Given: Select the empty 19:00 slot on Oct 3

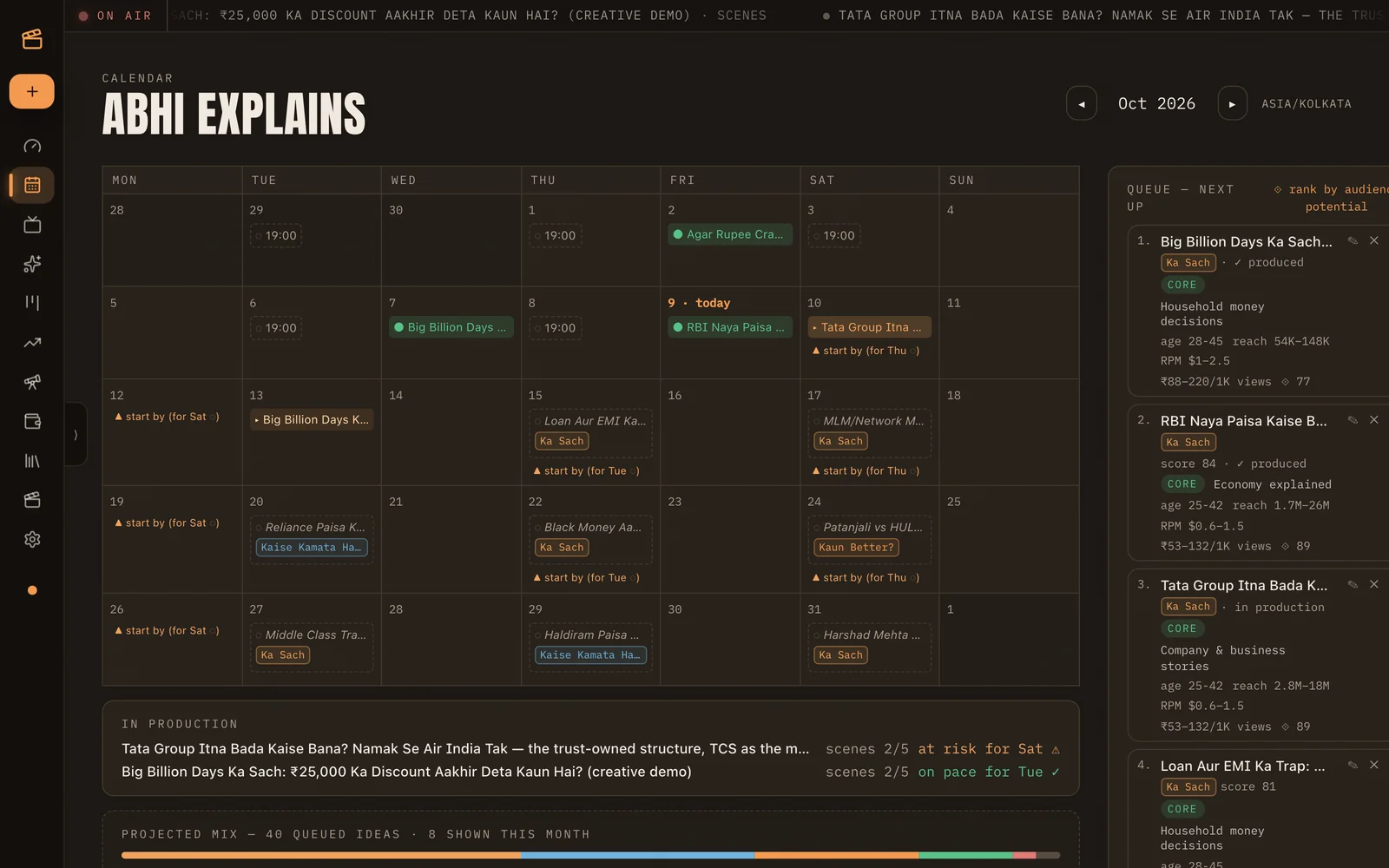Looking at the screenshot, I should 834,235.
